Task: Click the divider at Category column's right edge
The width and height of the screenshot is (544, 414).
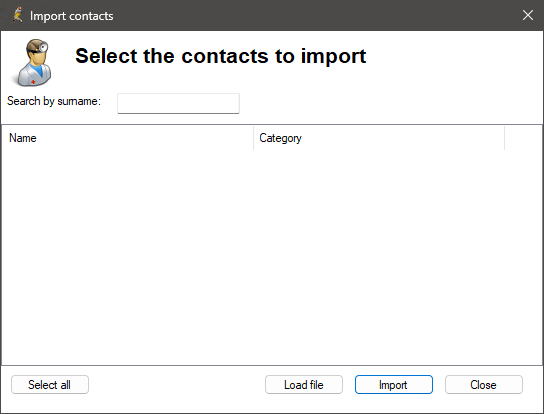Action: (x=504, y=138)
